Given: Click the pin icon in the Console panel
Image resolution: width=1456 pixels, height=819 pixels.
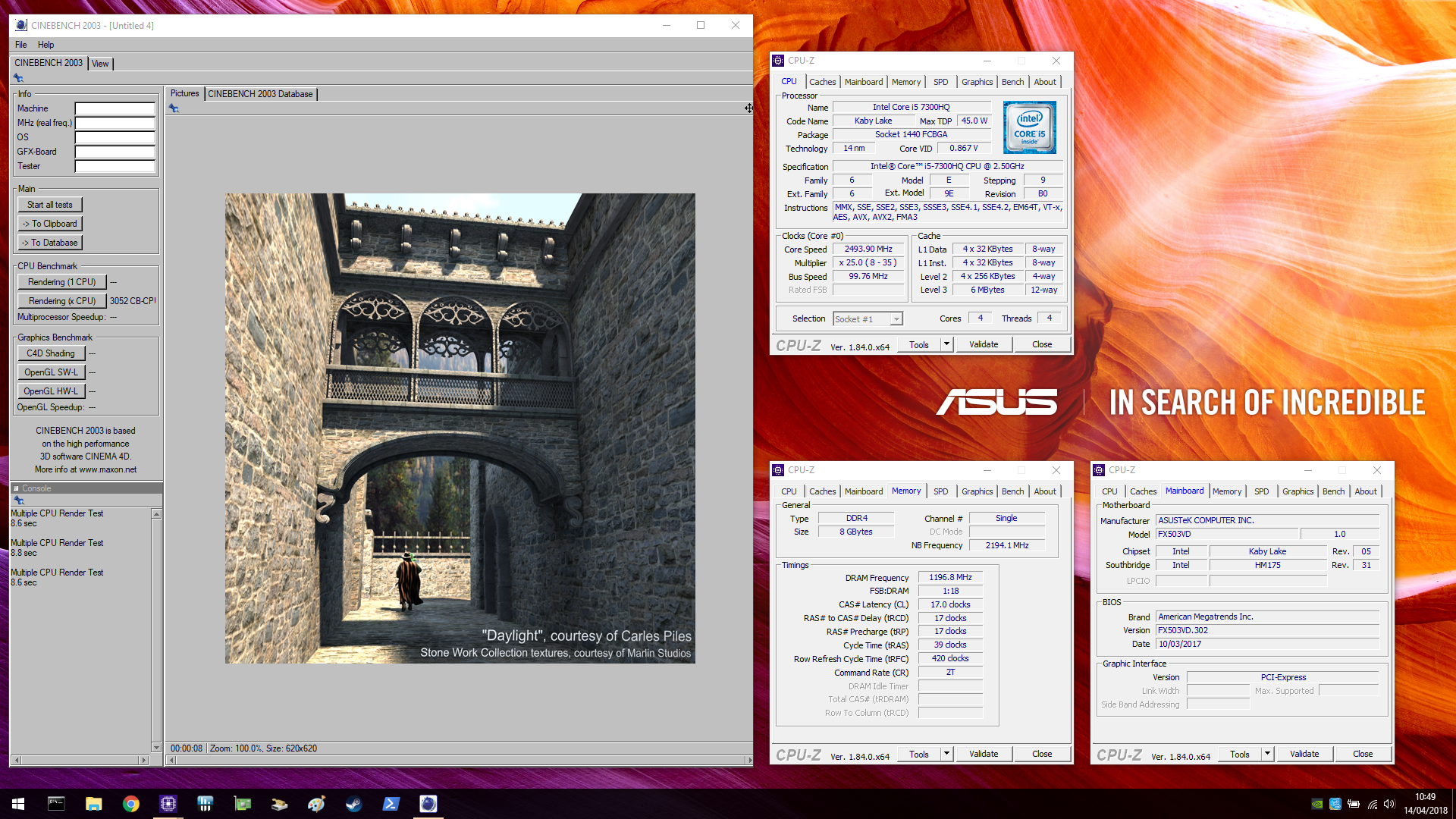Looking at the screenshot, I should click(19, 500).
